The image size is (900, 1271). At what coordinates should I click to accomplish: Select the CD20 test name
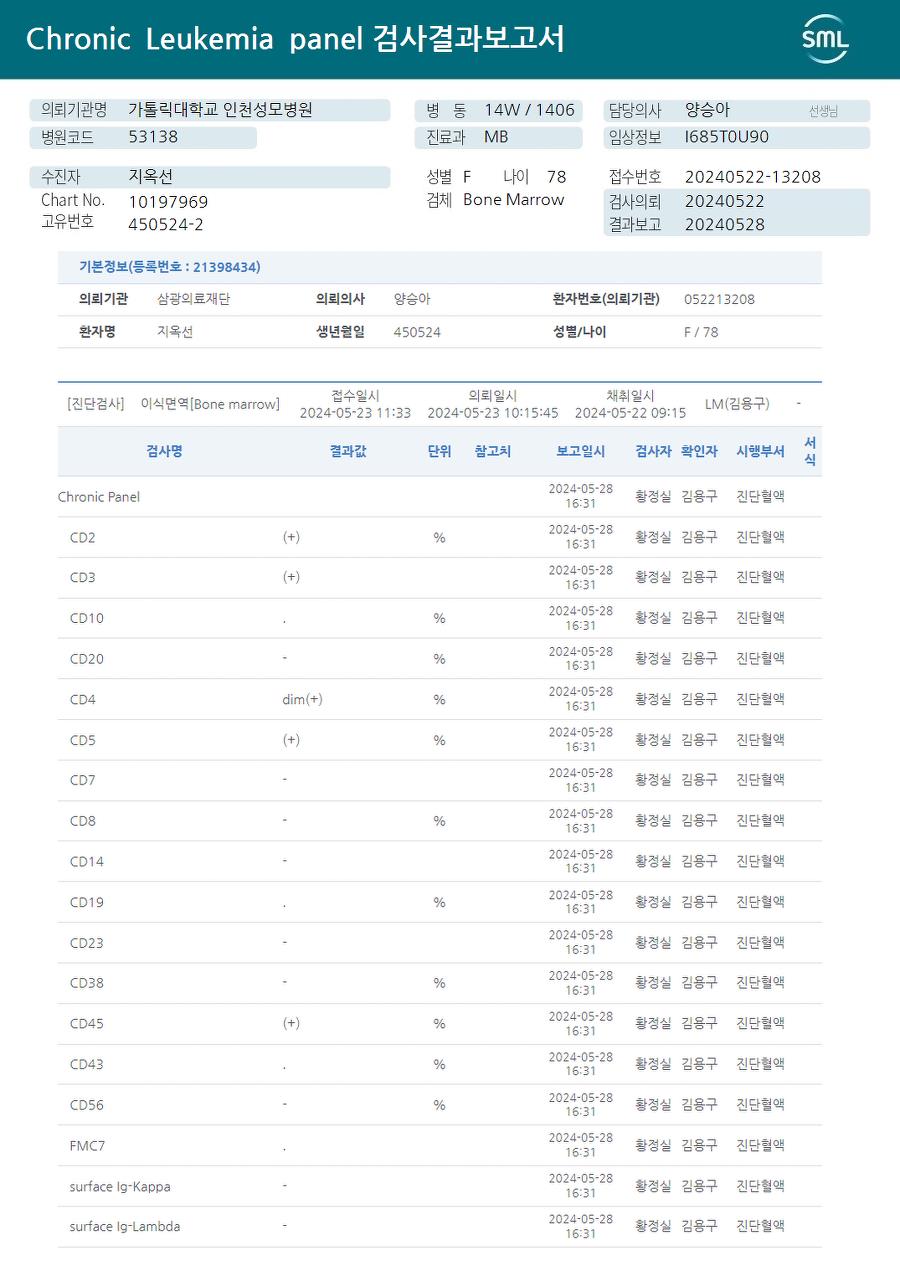pyautogui.click(x=87, y=659)
